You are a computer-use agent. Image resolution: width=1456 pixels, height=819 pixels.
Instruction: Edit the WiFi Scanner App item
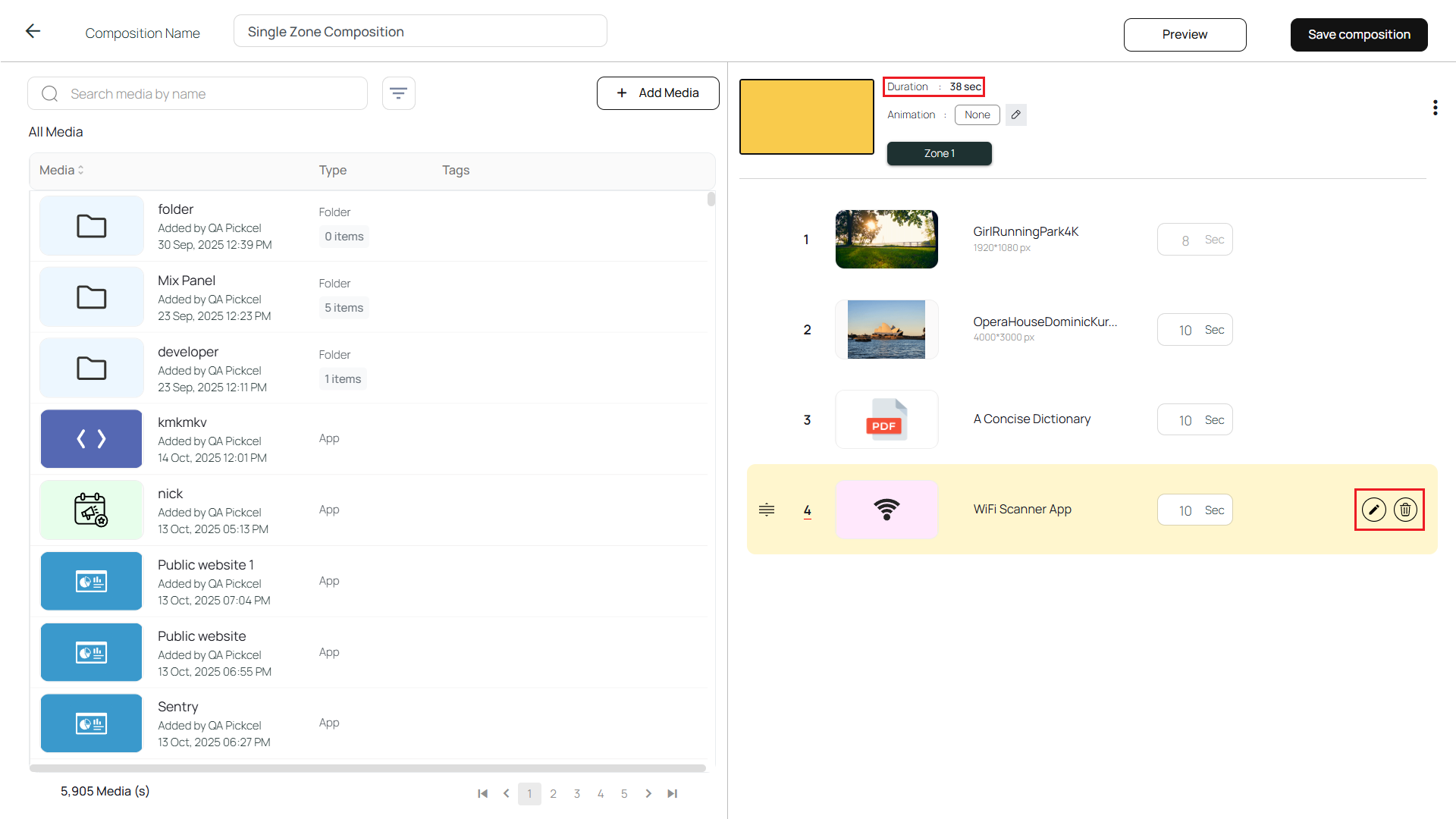[1373, 510]
